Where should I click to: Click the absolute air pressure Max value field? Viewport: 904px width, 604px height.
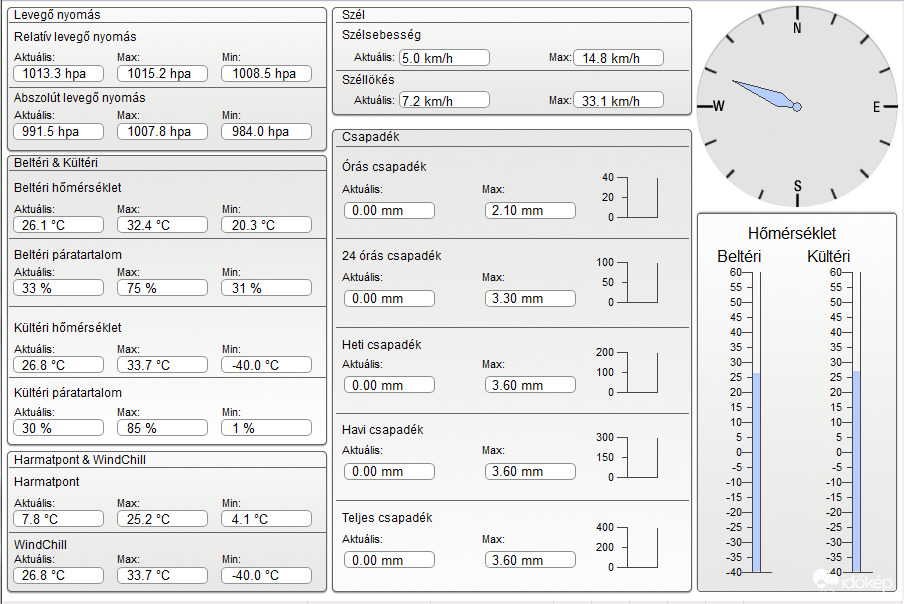[x=162, y=132]
